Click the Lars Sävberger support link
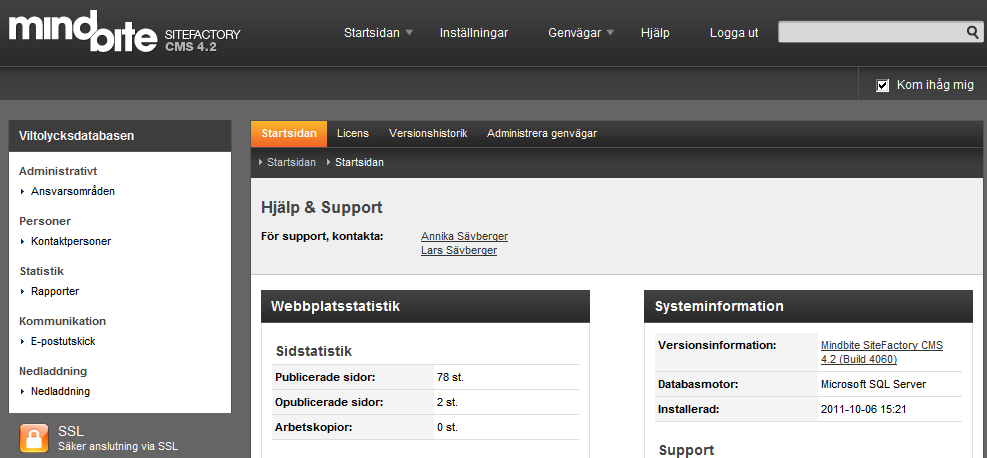This screenshot has width=987, height=458. pyautogui.click(x=459, y=250)
